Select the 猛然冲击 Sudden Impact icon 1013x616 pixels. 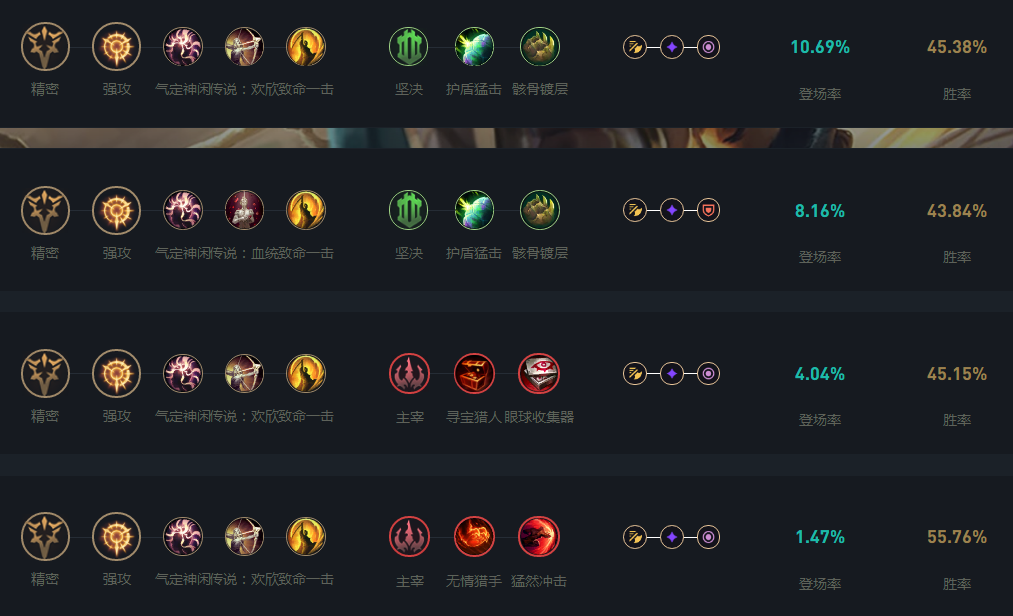click(x=539, y=536)
